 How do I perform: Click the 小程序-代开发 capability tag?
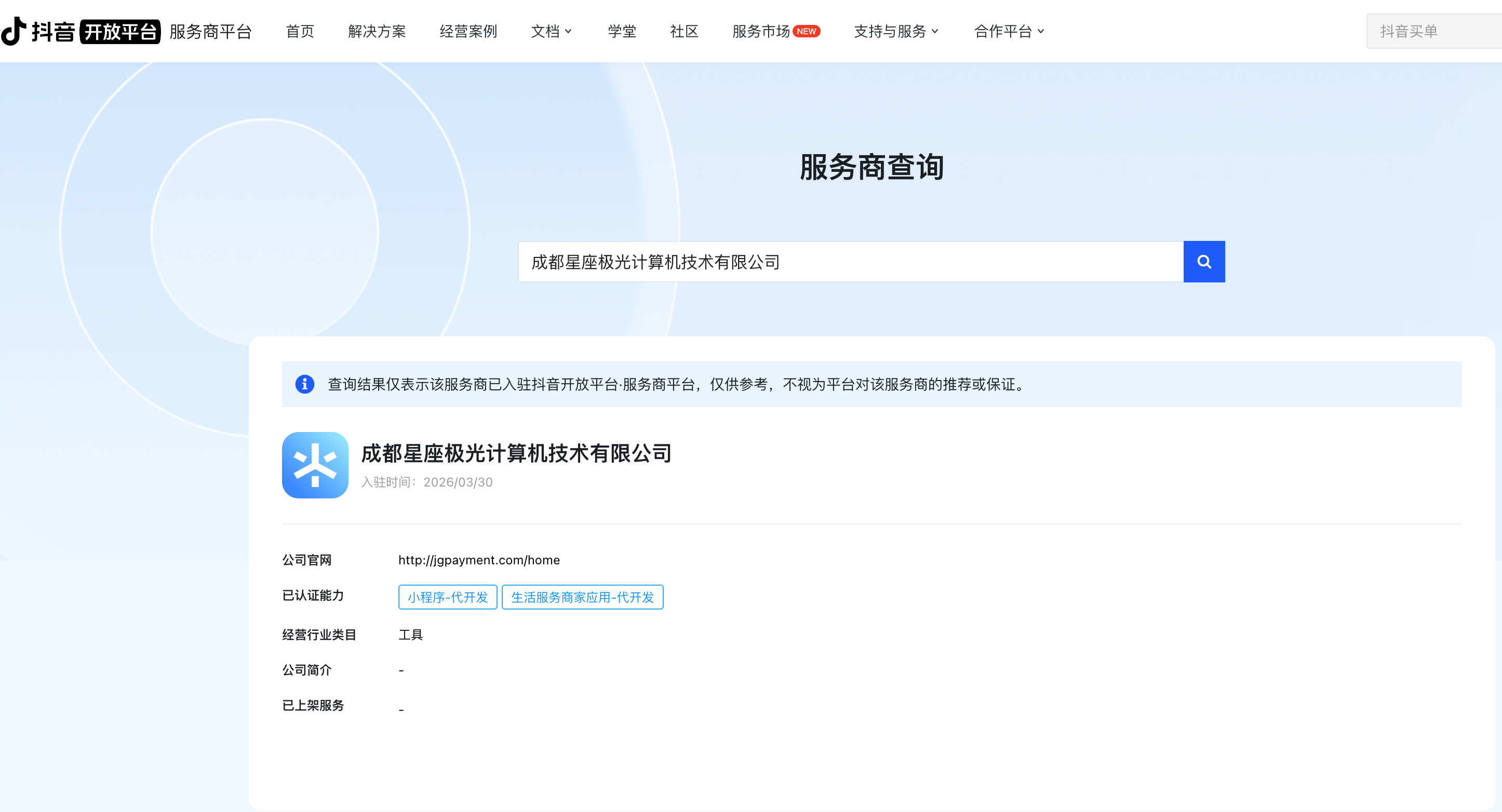coord(447,597)
